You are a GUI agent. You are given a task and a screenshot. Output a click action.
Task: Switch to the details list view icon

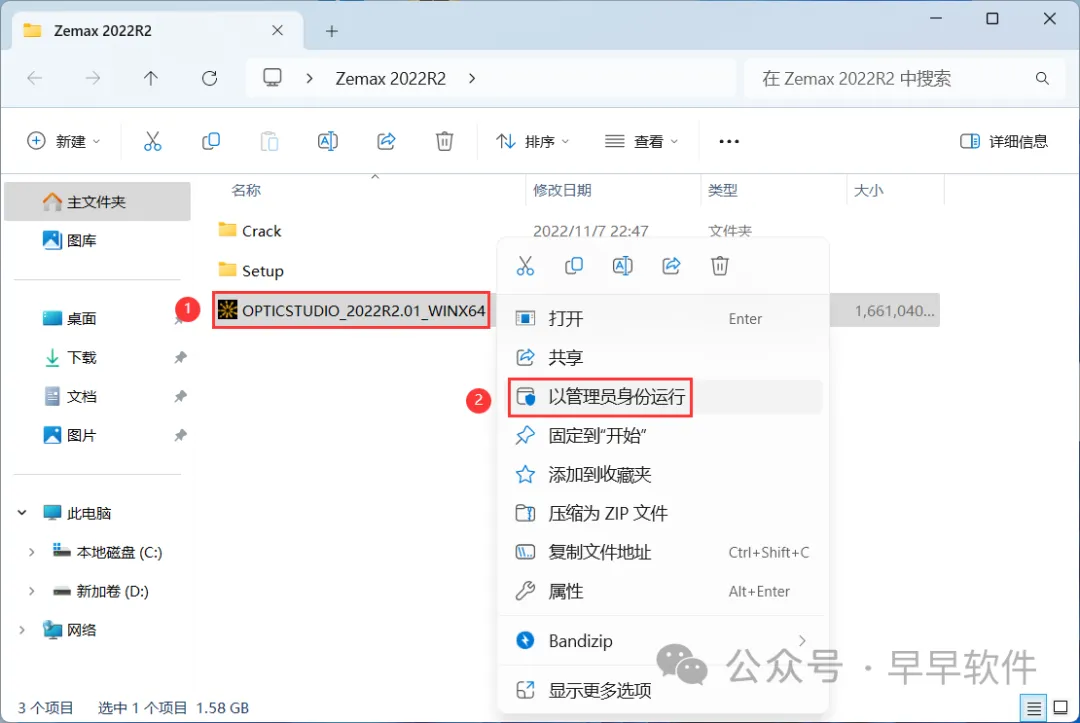(x=1034, y=708)
